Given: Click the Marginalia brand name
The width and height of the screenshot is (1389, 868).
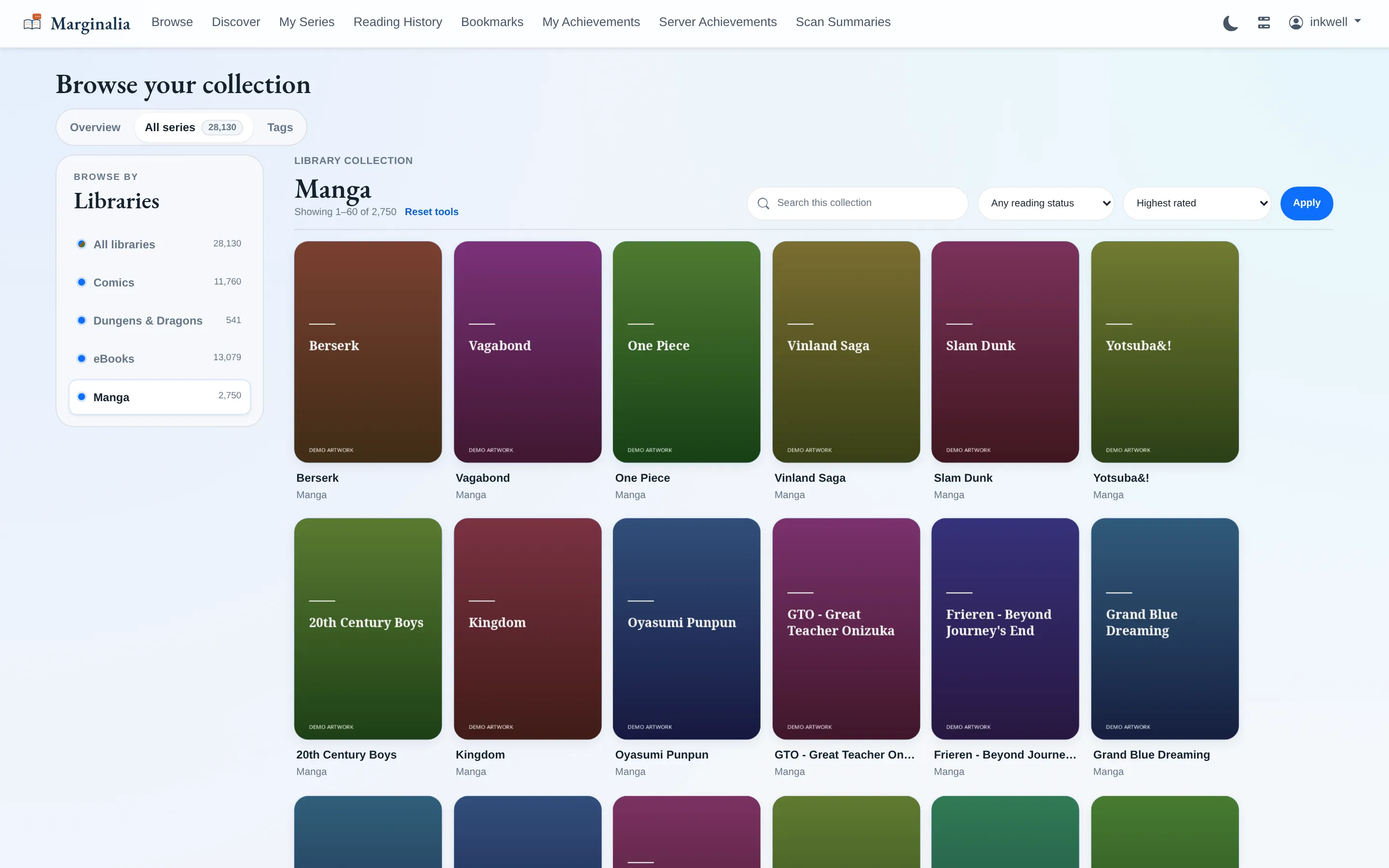Looking at the screenshot, I should [x=91, y=24].
